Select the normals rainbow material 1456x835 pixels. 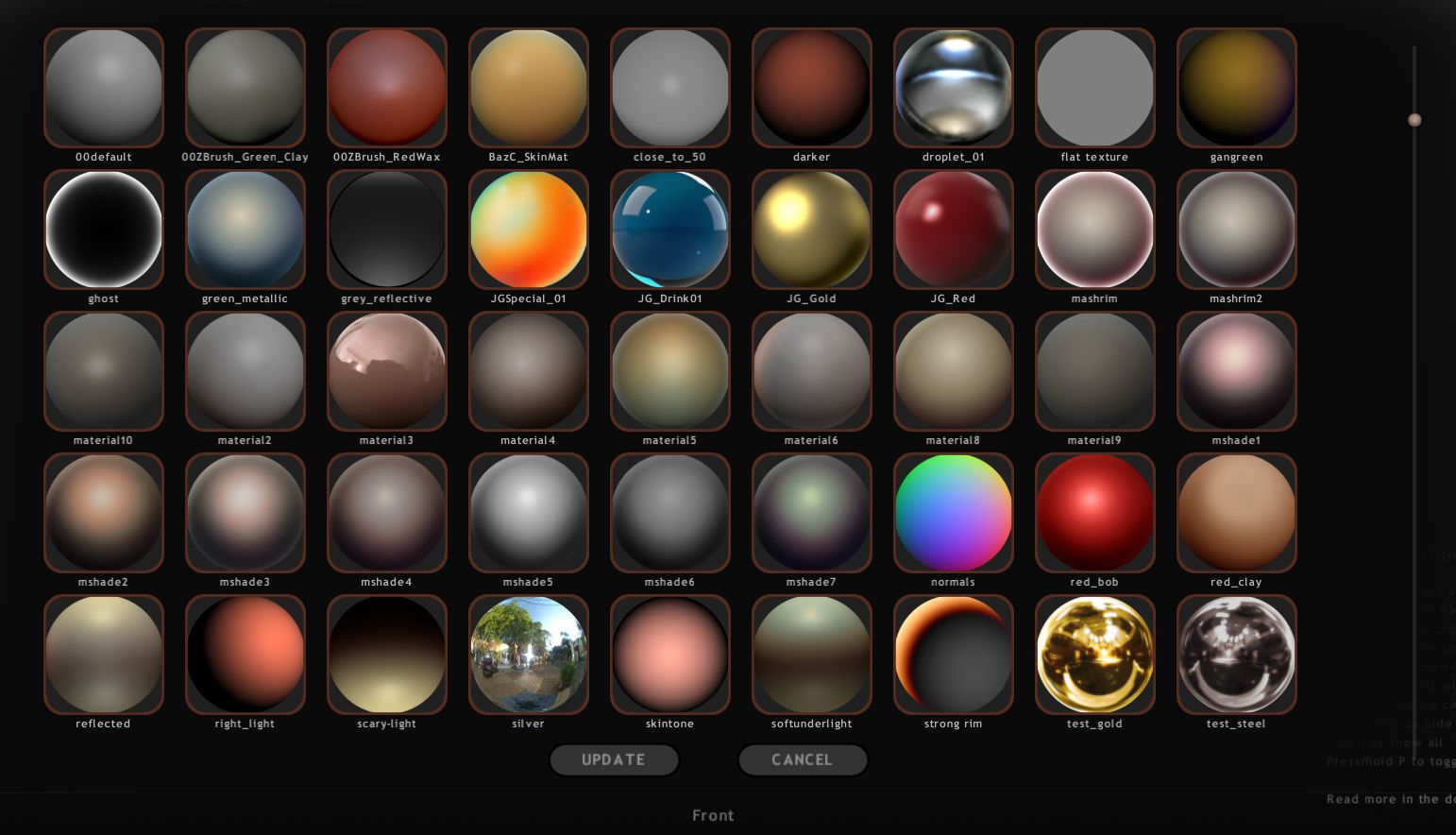[954, 513]
